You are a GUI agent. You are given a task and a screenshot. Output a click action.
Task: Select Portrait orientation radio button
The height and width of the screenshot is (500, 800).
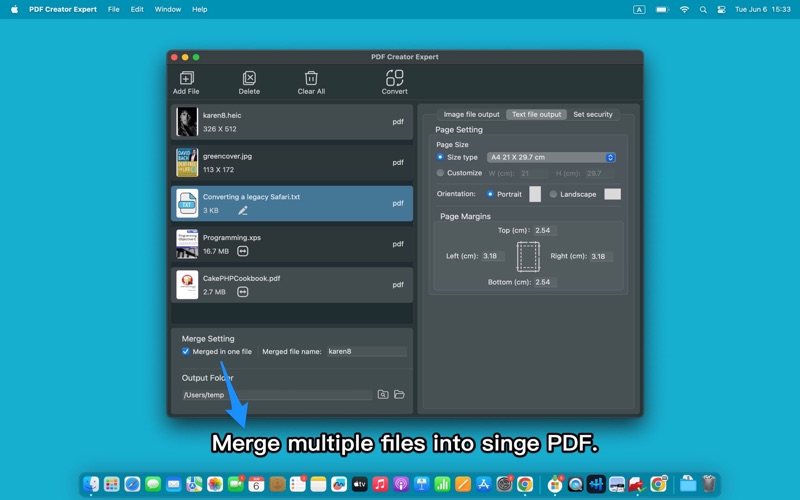coord(490,194)
